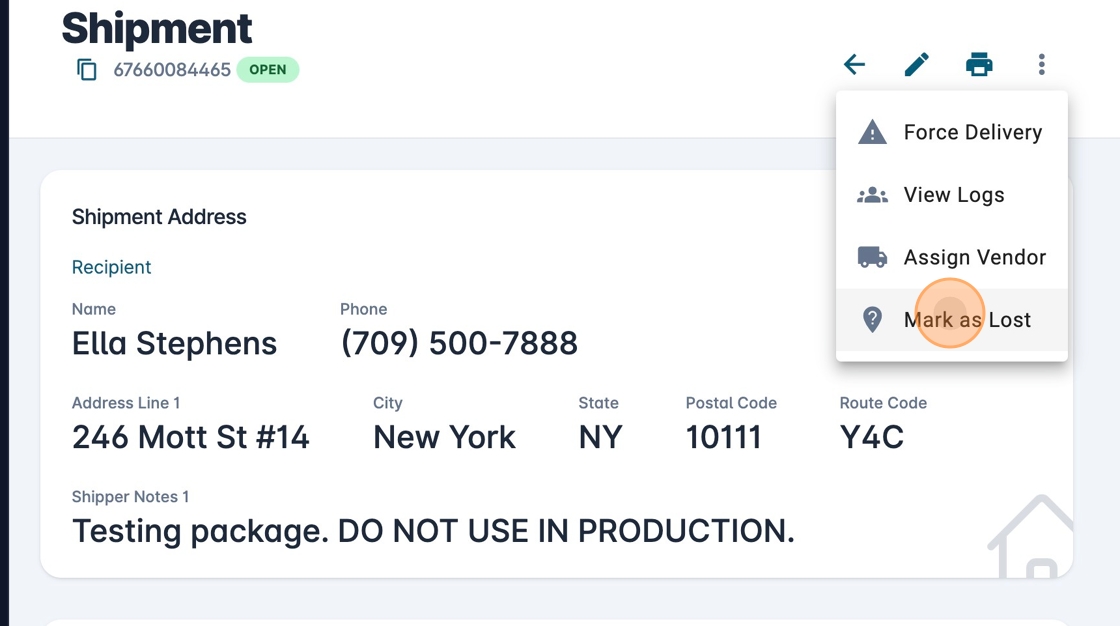This screenshot has width=1120, height=626.
Task: Click the OPEN status badge
Action: point(268,70)
